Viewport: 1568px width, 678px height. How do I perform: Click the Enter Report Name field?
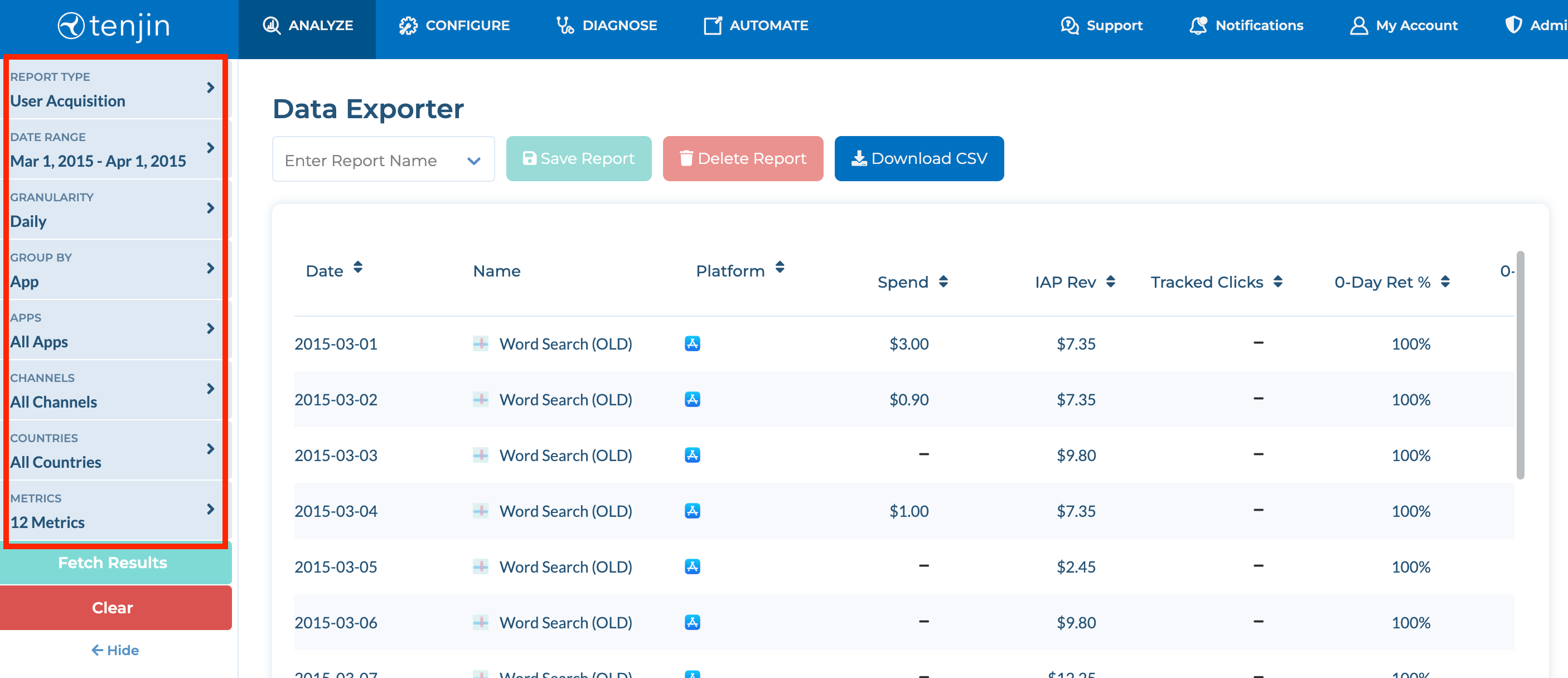click(x=384, y=159)
